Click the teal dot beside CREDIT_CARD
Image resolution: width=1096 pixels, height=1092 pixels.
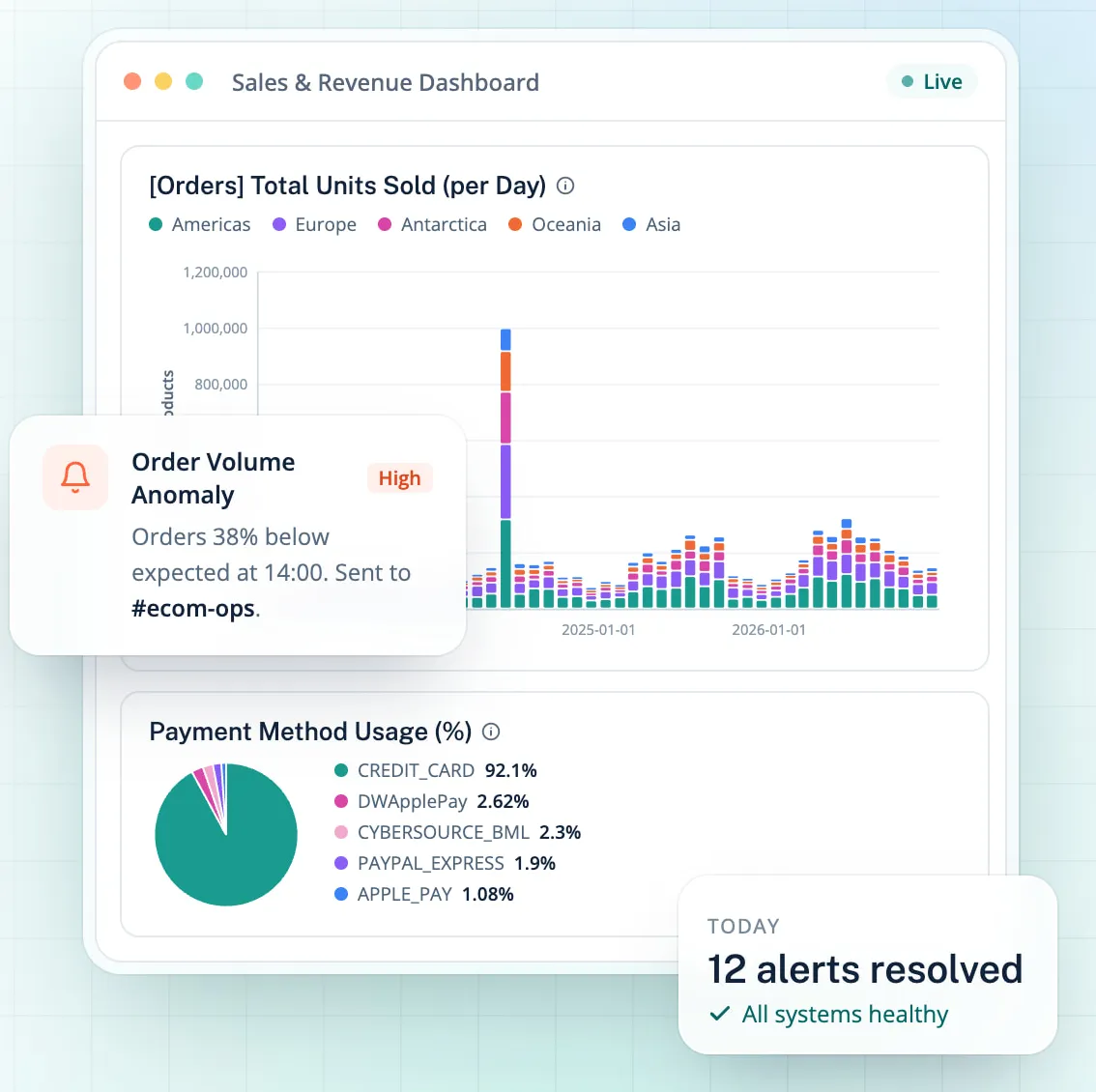click(x=341, y=770)
